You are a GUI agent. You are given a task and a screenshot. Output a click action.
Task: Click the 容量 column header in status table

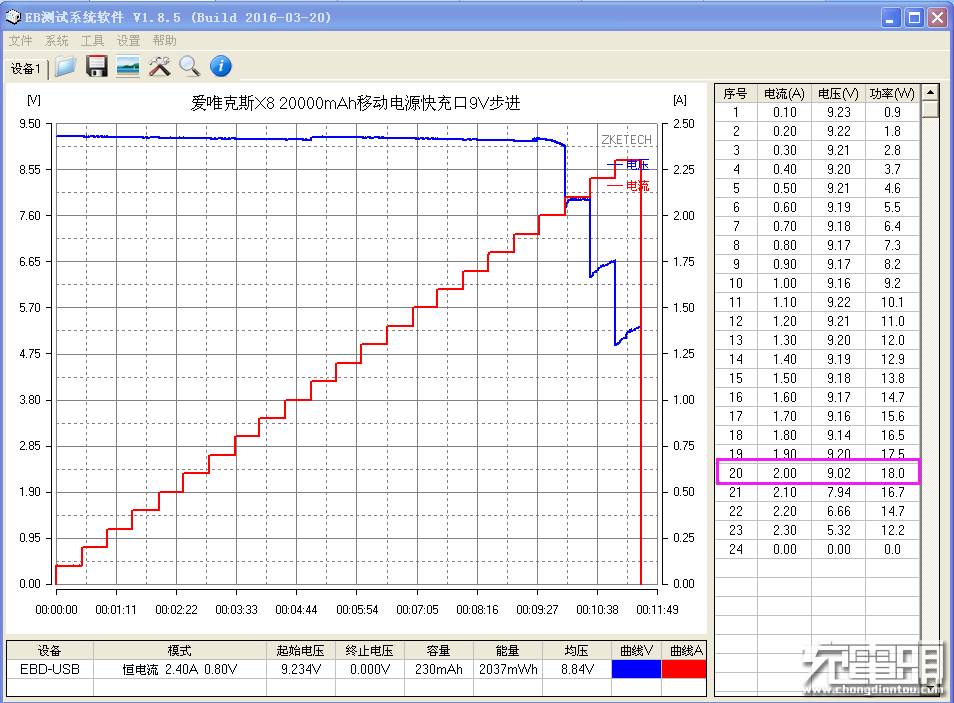point(438,651)
